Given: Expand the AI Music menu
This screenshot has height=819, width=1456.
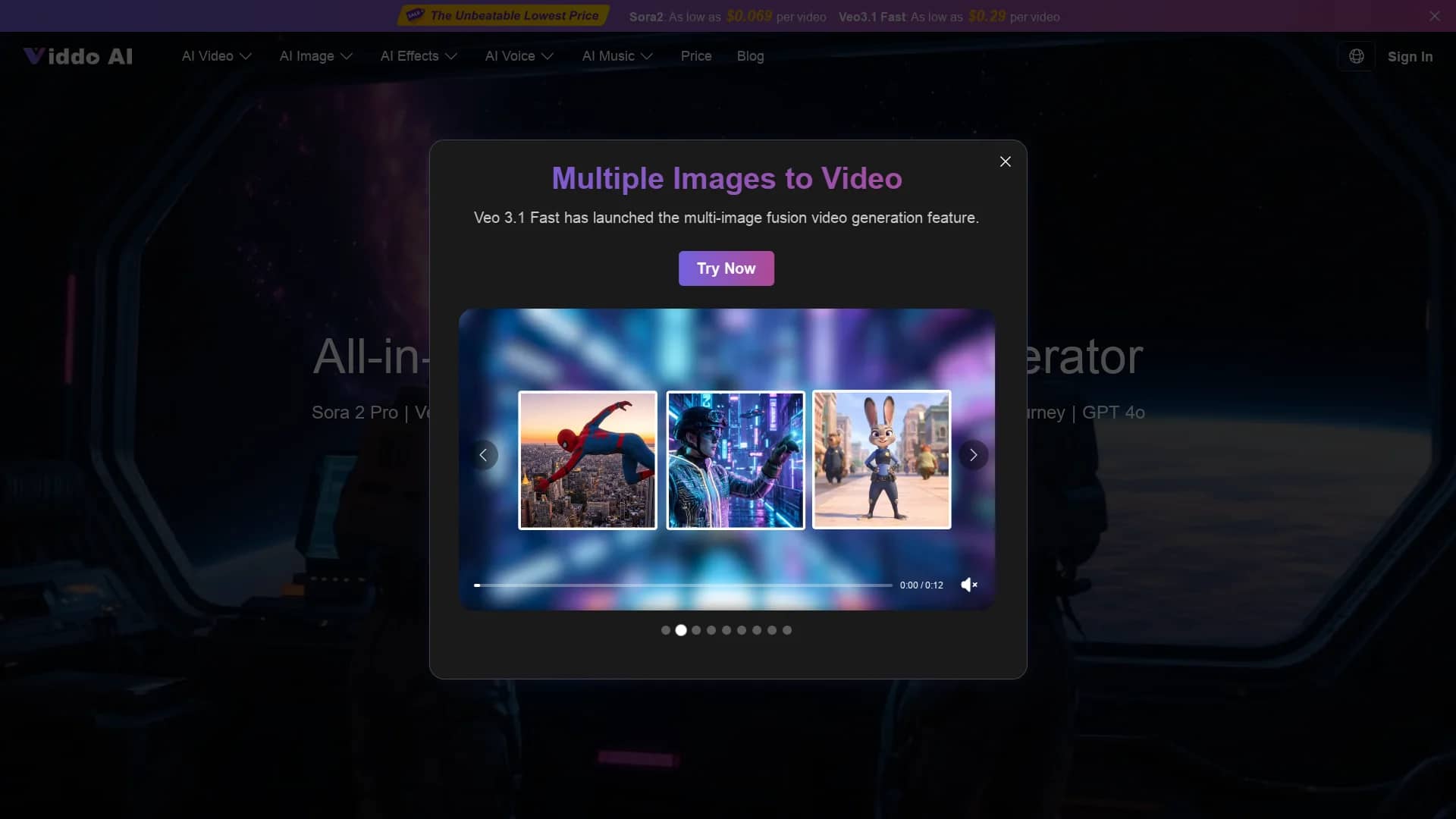Looking at the screenshot, I should pos(617,56).
